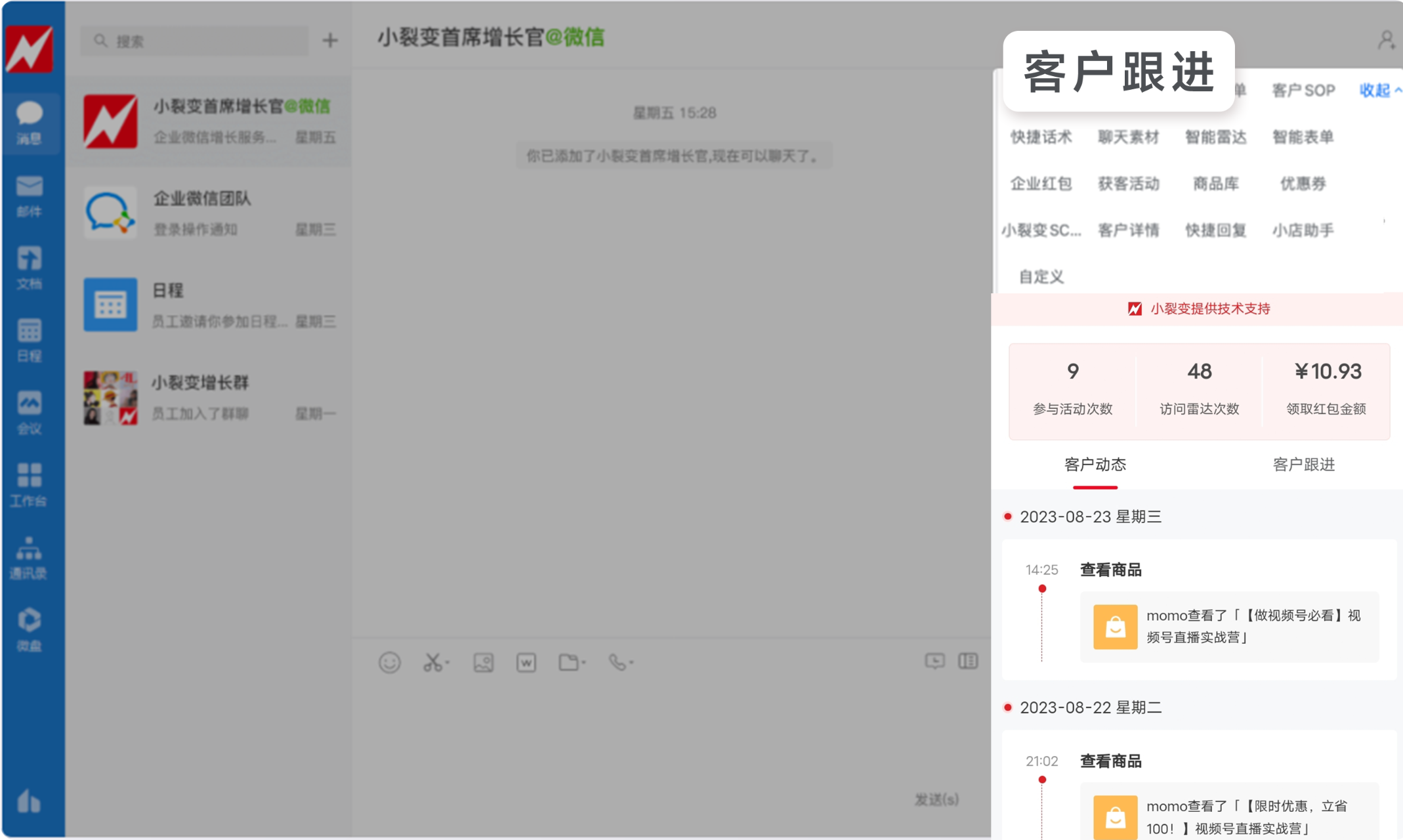Click the 2023-08-22 星期二 date header
Viewport: 1403px width, 840px height.
[x=1090, y=707]
